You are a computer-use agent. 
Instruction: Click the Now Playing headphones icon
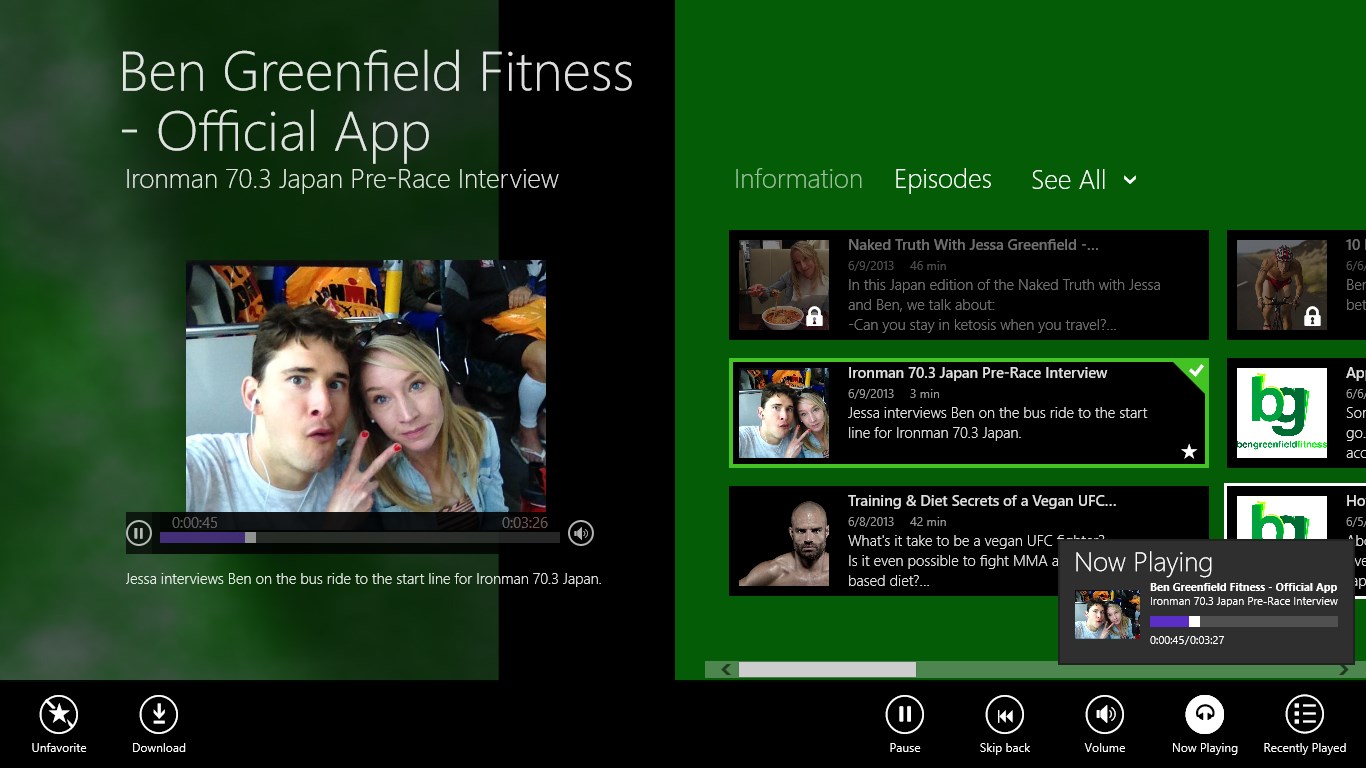(x=1204, y=714)
